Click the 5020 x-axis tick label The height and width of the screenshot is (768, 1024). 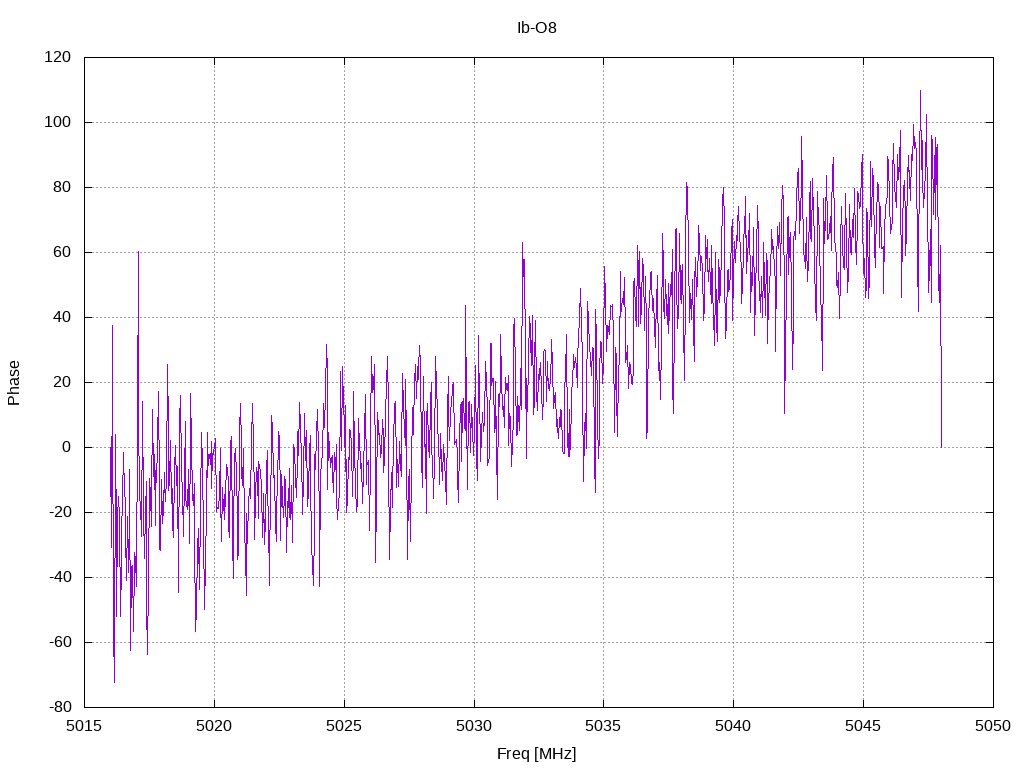(214, 726)
